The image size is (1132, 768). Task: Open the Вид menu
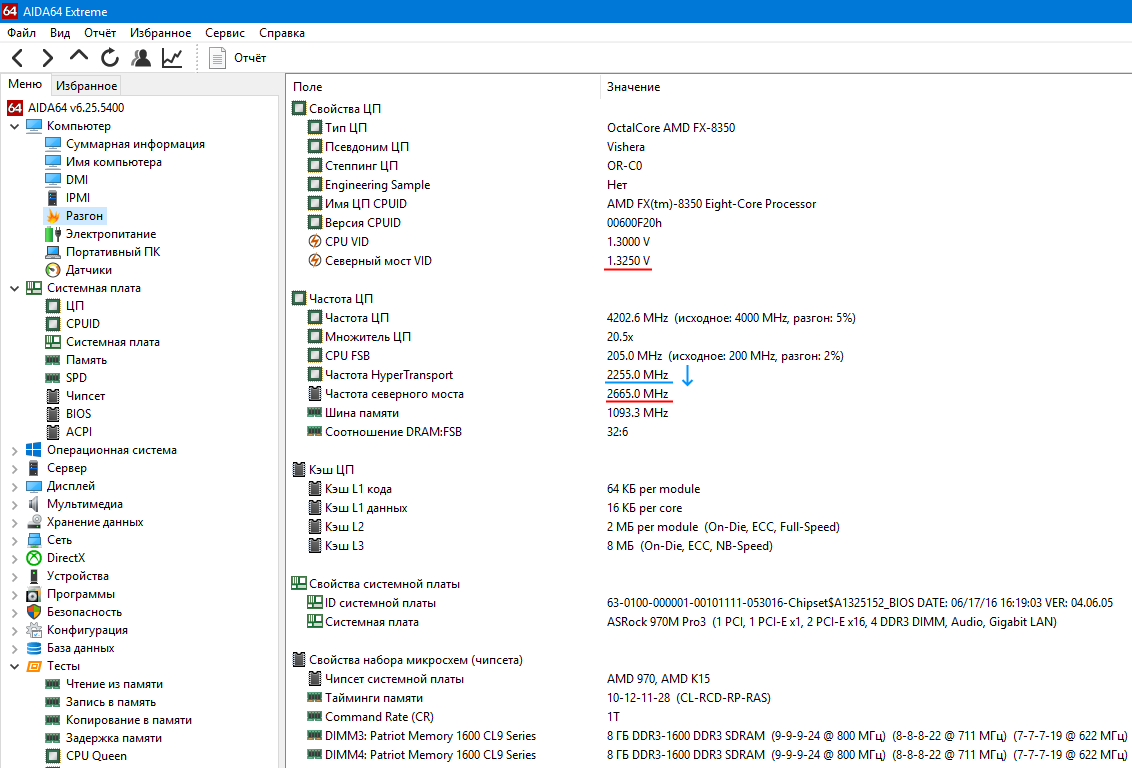point(60,32)
